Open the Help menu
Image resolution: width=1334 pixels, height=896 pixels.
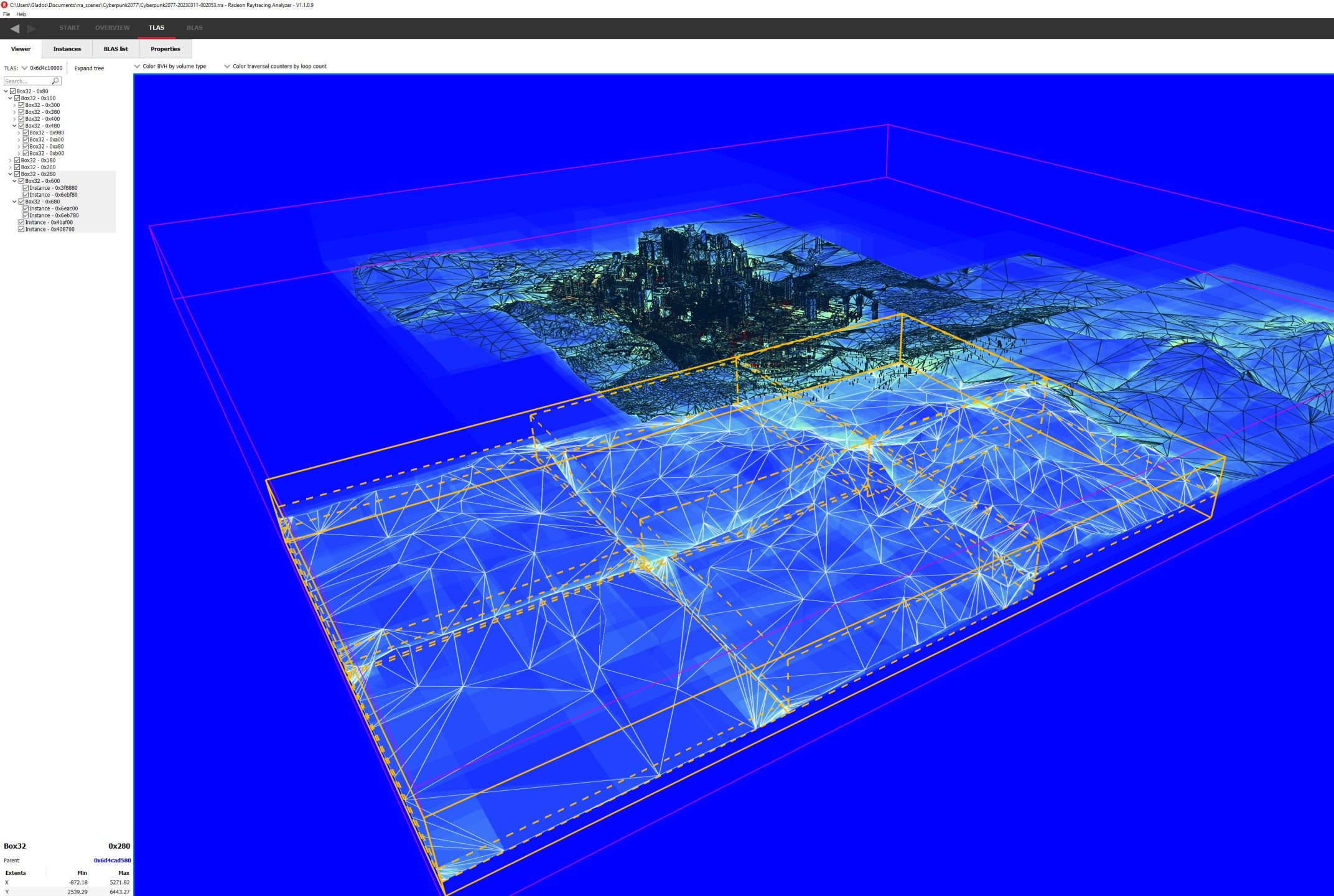point(21,14)
